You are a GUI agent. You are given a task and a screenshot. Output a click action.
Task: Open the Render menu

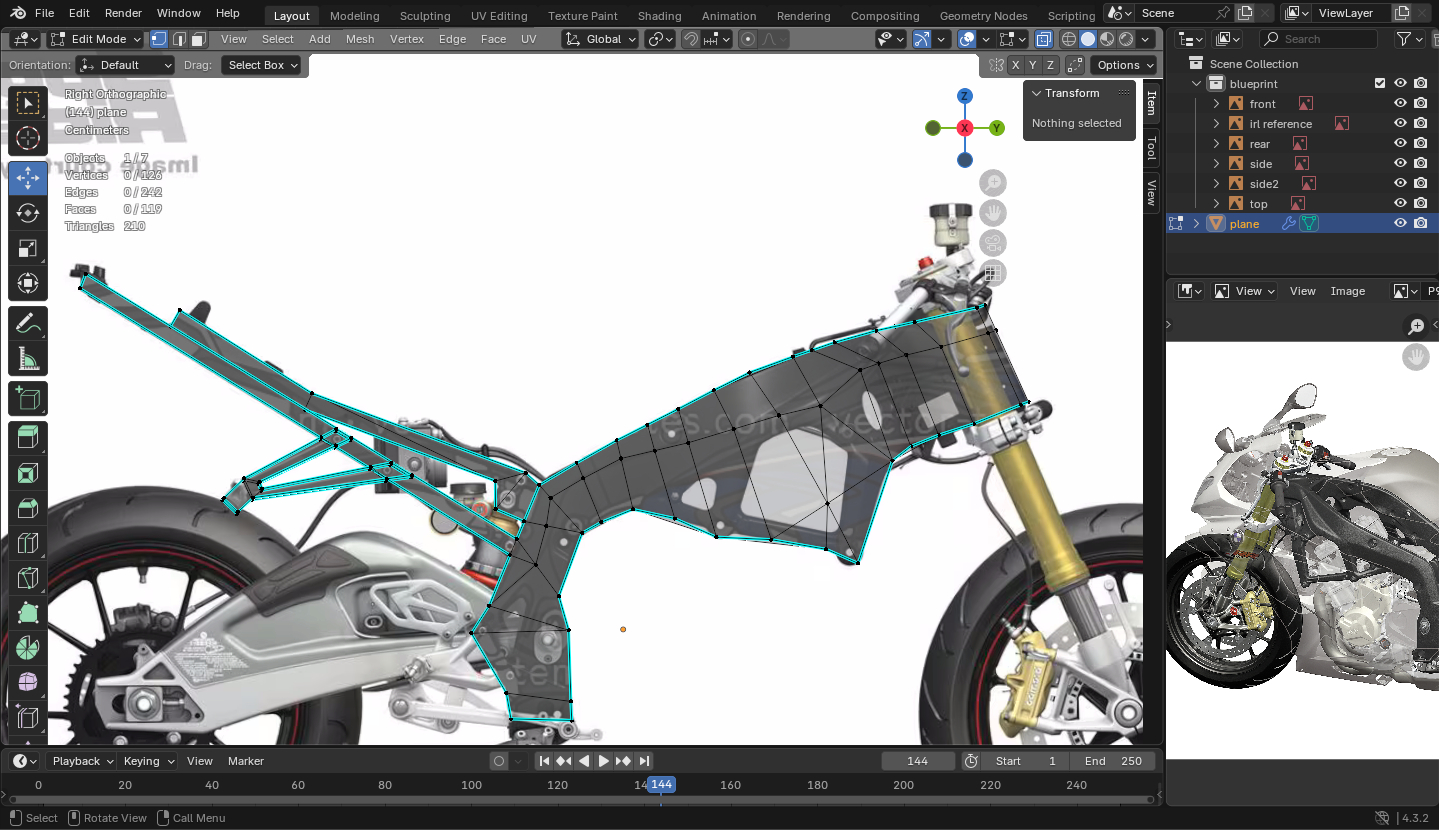(x=123, y=13)
